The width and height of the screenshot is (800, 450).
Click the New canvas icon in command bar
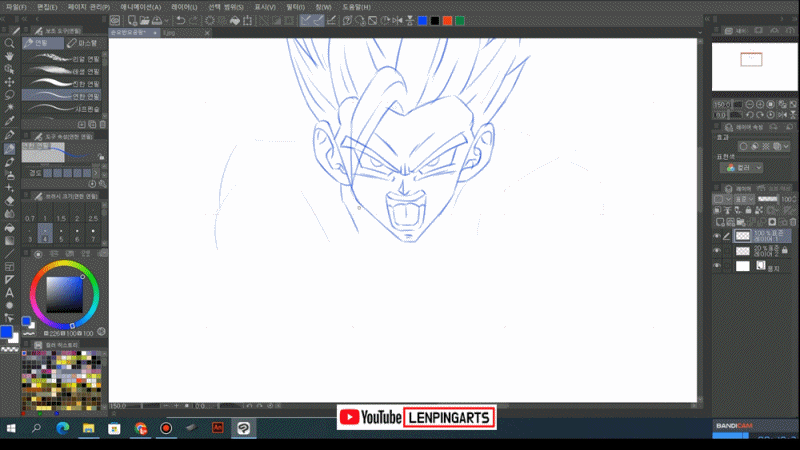pos(132,20)
